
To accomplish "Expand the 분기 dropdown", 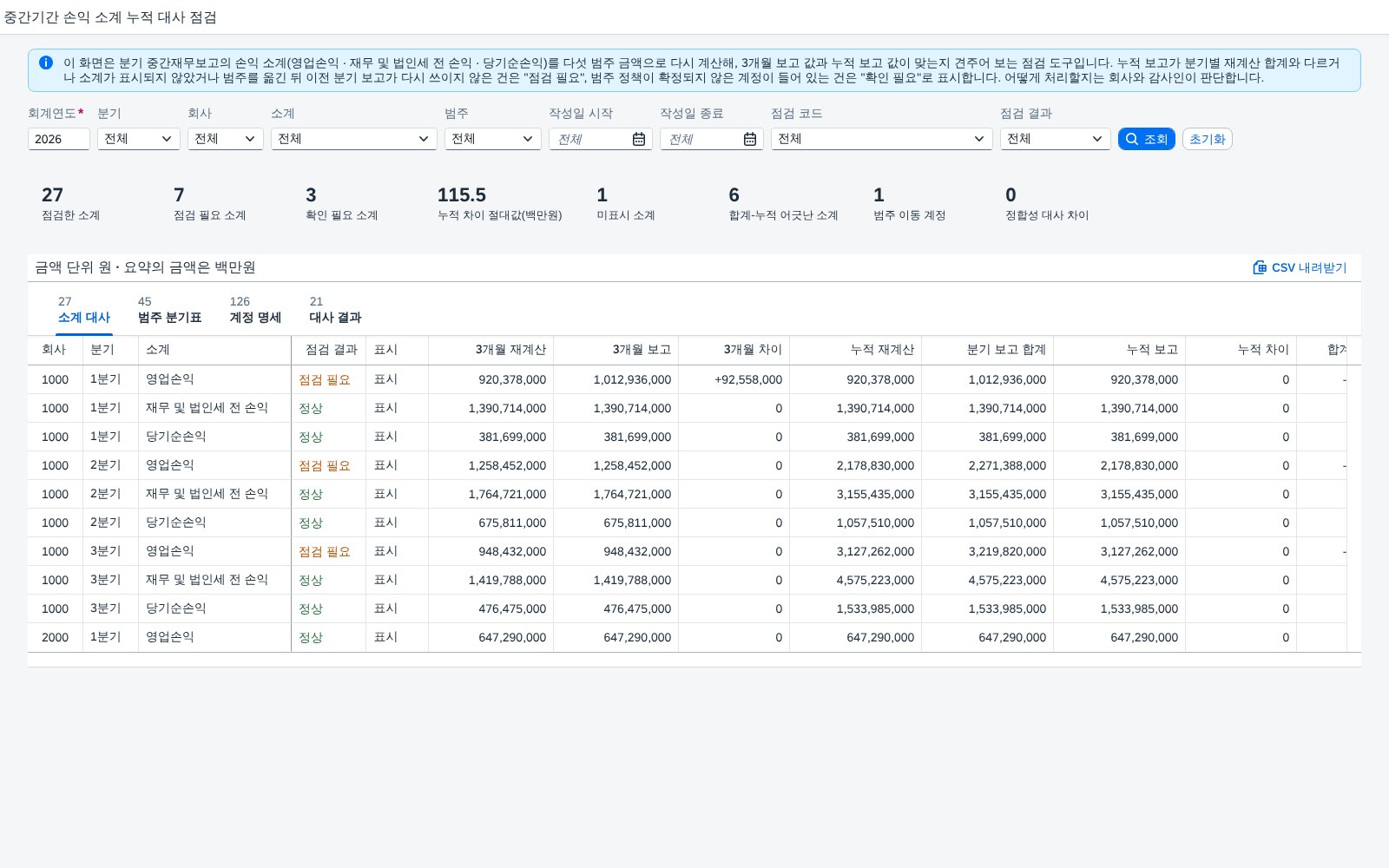I will click(139, 139).
